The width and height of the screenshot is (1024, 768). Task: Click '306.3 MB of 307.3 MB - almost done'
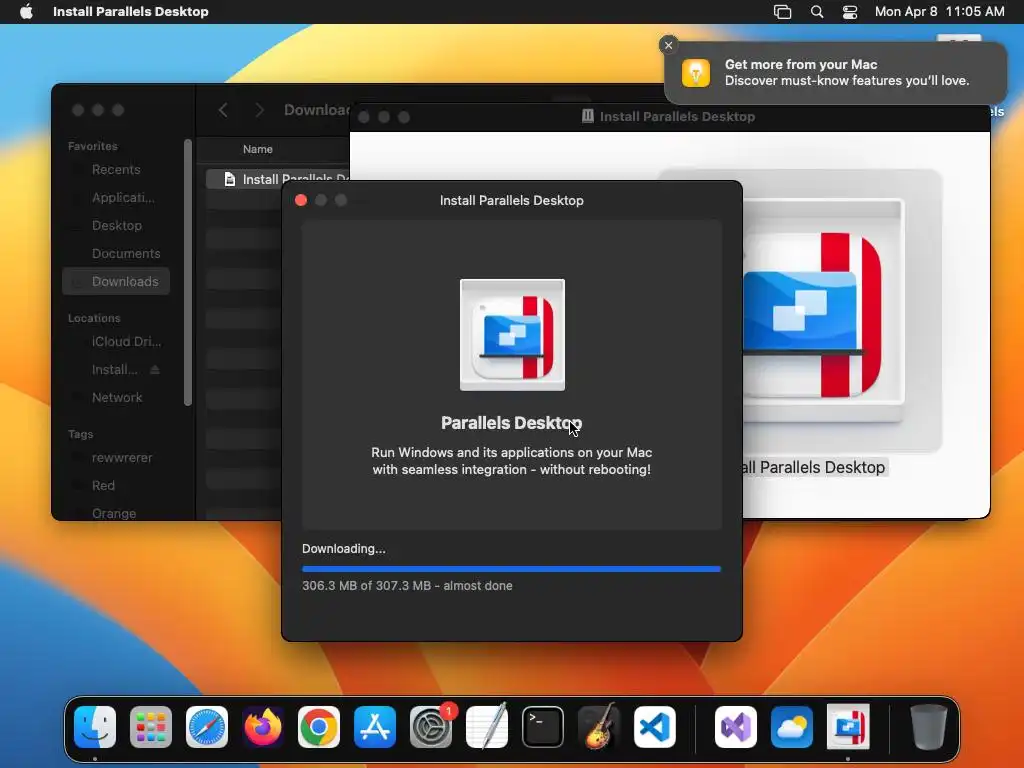click(x=407, y=586)
